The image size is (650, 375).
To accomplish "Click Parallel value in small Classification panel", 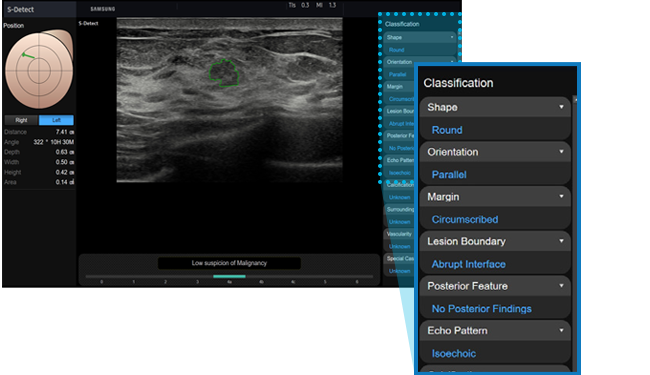I will [x=397, y=75].
